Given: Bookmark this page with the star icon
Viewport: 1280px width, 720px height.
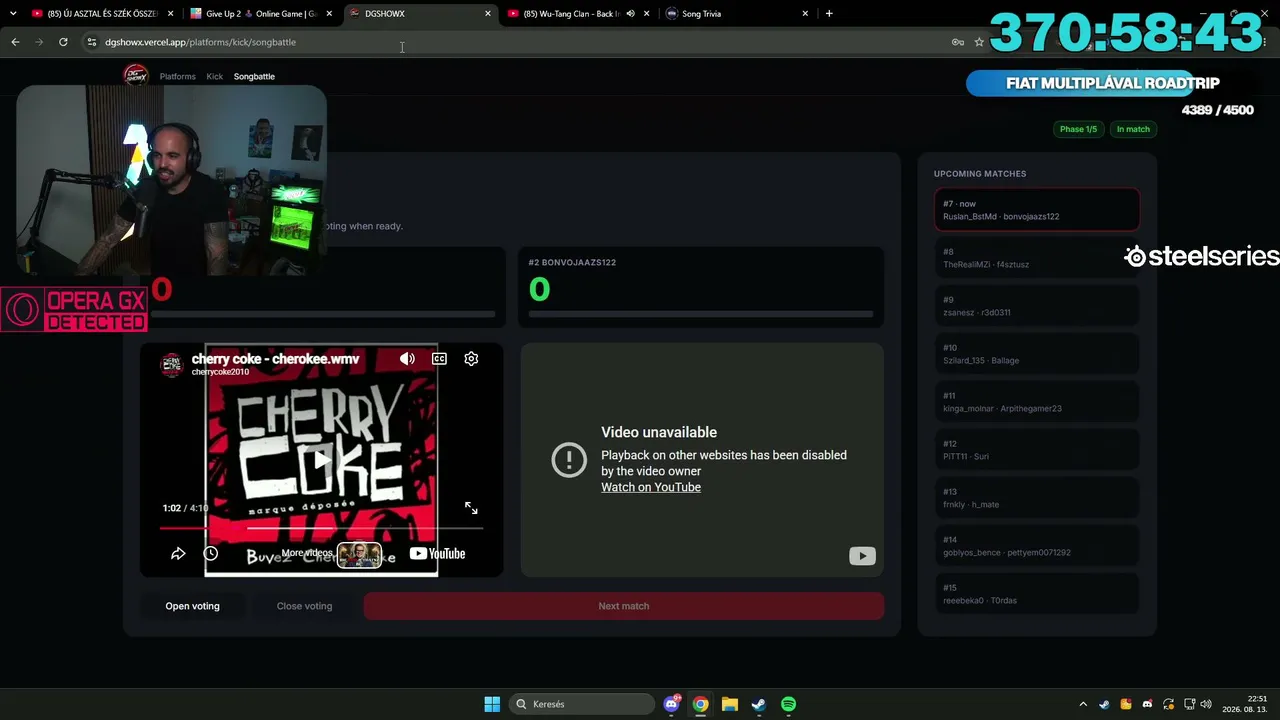Looking at the screenshot, I should (979, 42).
